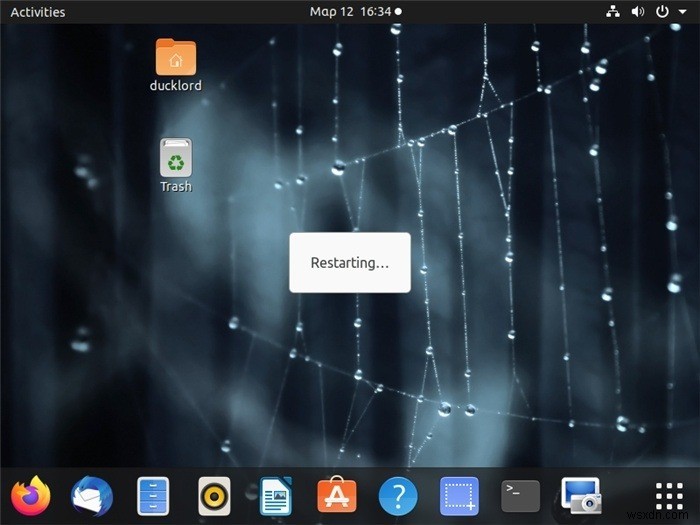Click the volume speaker icon
The width and height of the screenshot is (700, 525).
pyautogui.click(x=638, y=12)
